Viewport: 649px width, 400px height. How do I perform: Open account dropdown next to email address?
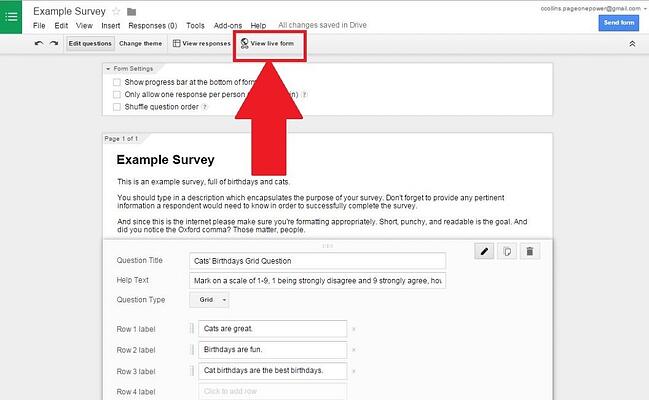click(645, 8)
